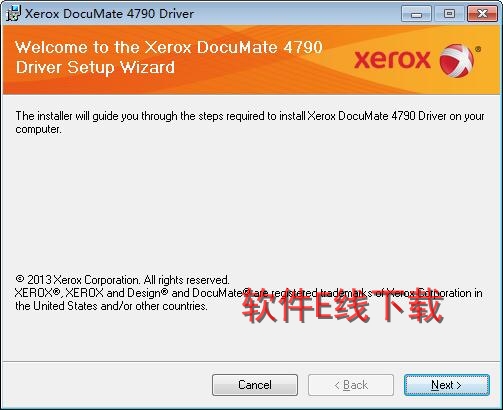Cancel the driver installation

255,385
